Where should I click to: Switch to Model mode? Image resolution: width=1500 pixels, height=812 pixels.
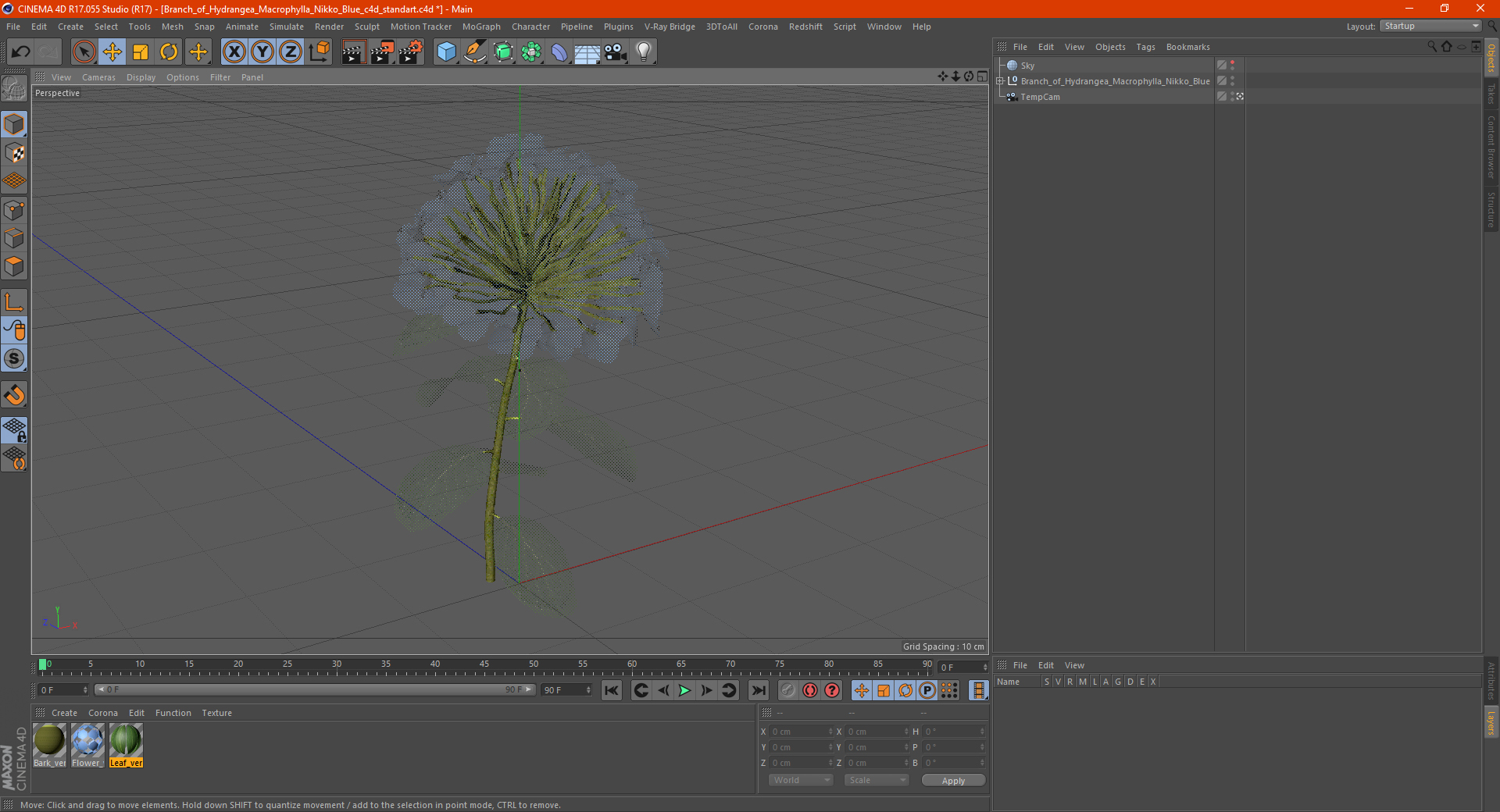(x=14, y=124)
